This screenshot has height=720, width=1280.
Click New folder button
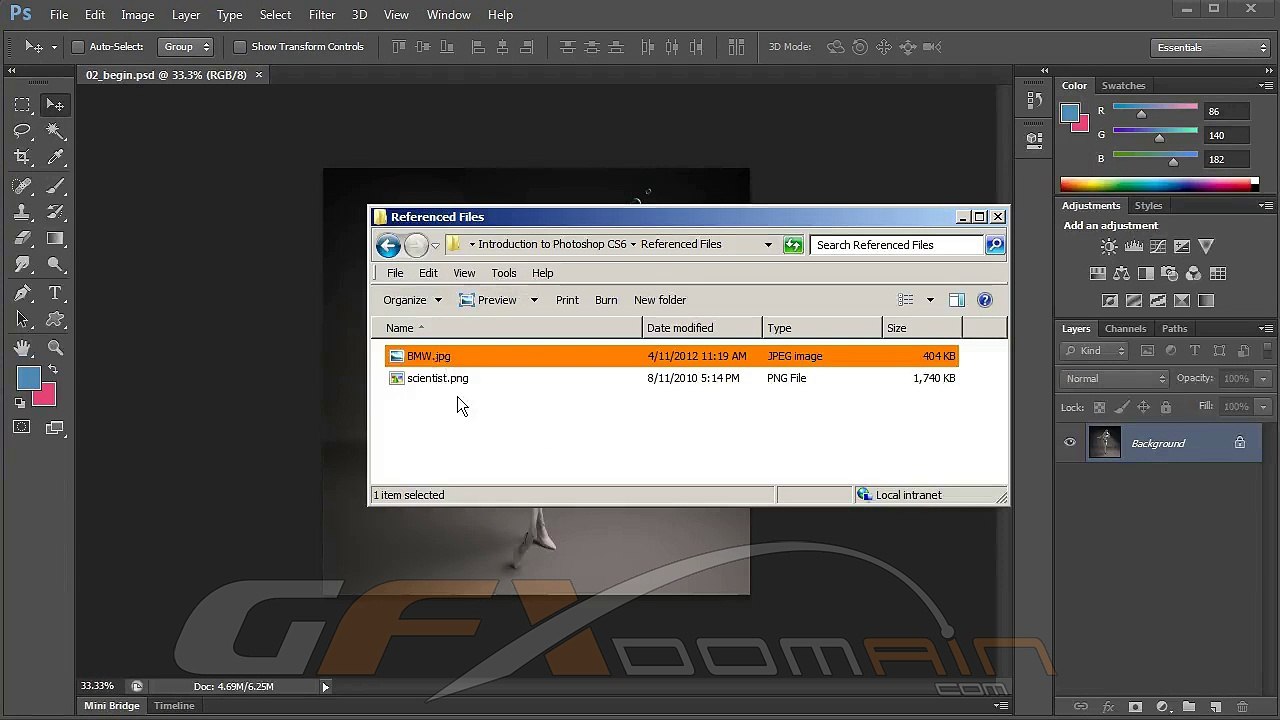[660, 300]
